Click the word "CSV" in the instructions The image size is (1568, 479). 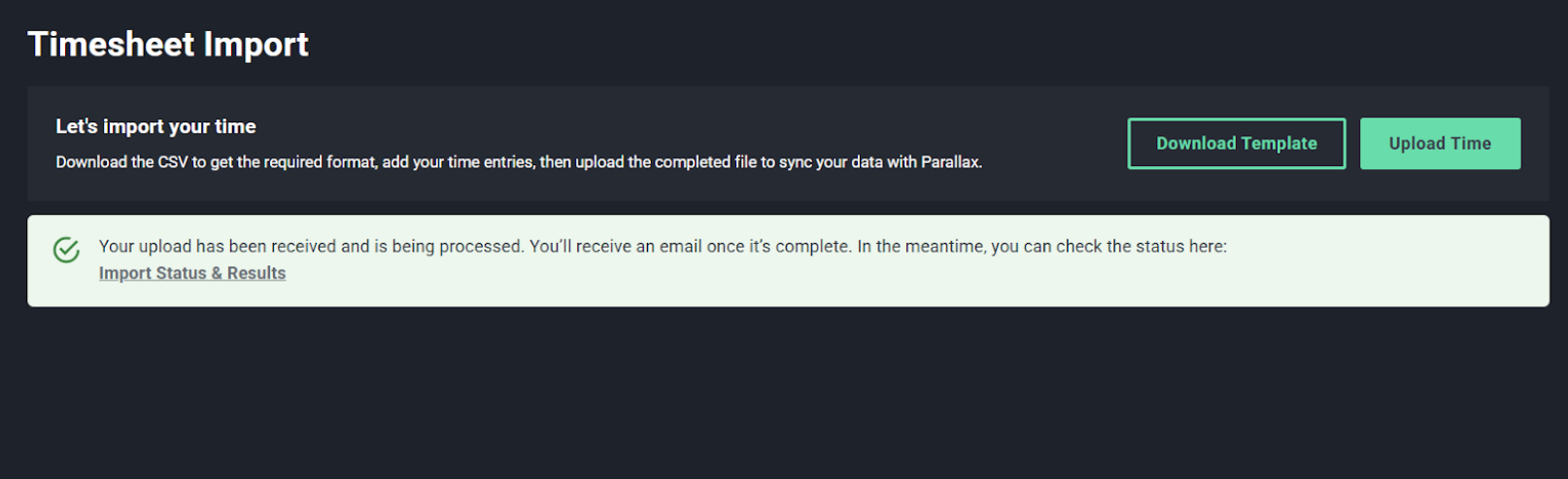coord(173,162)
